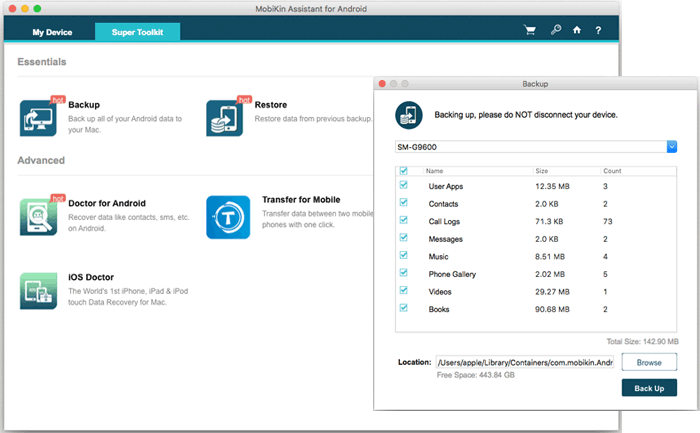This screenshot has width=700, height=433.
Task: Select the User Apps row label
Action: 446,187
